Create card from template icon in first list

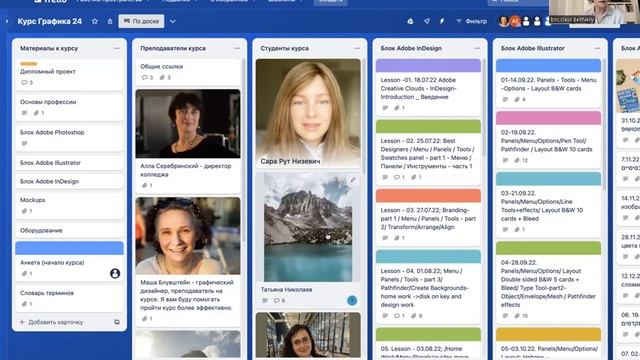(117, 322)
